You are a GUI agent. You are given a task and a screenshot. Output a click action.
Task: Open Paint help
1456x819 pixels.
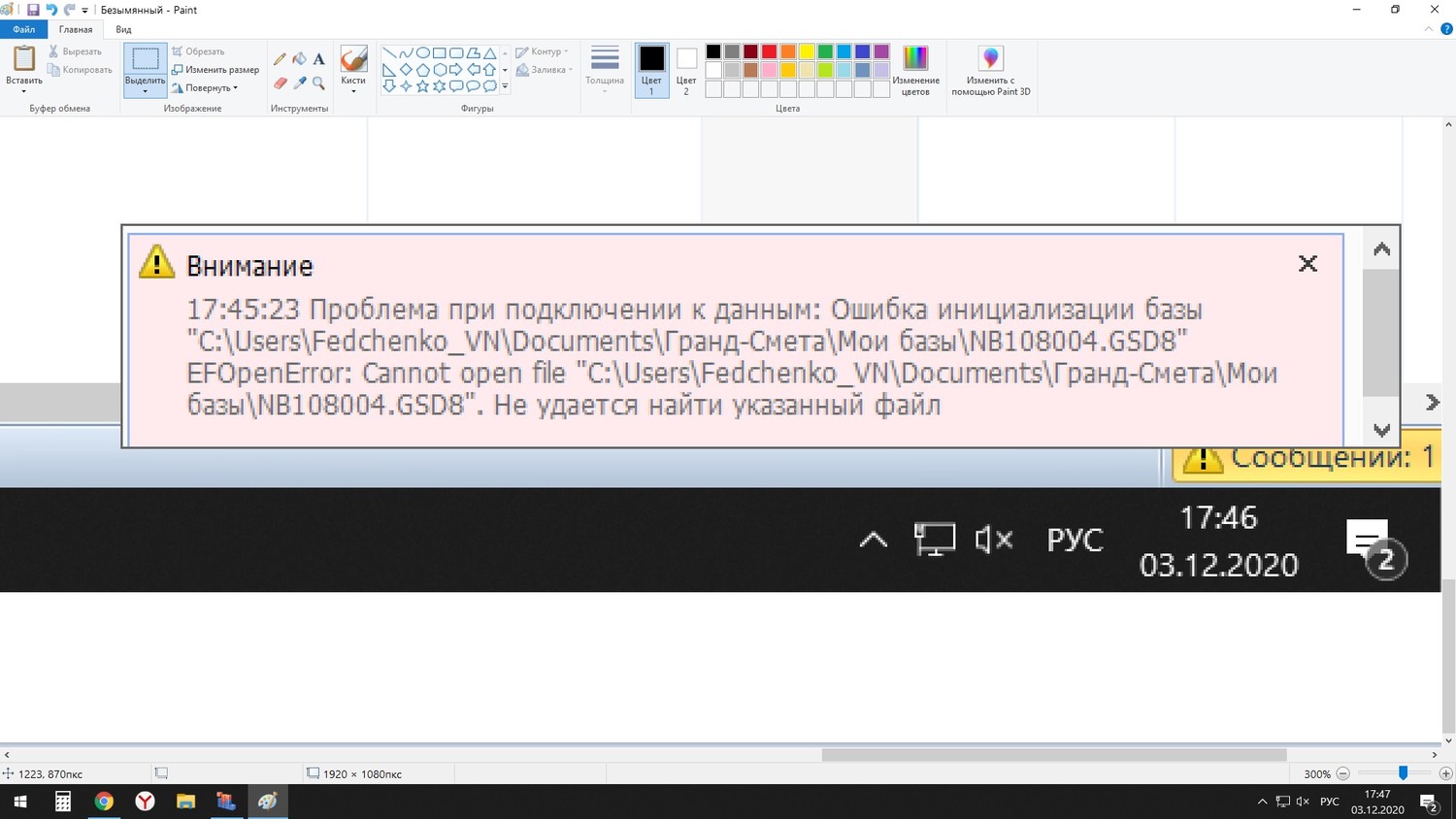(x=1446, y=29)
